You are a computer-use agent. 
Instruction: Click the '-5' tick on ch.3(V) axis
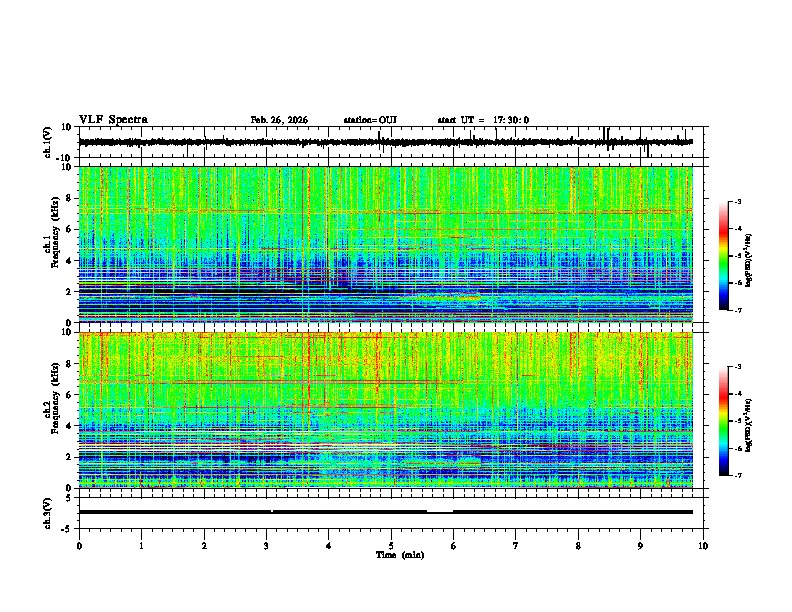[68, 529]
